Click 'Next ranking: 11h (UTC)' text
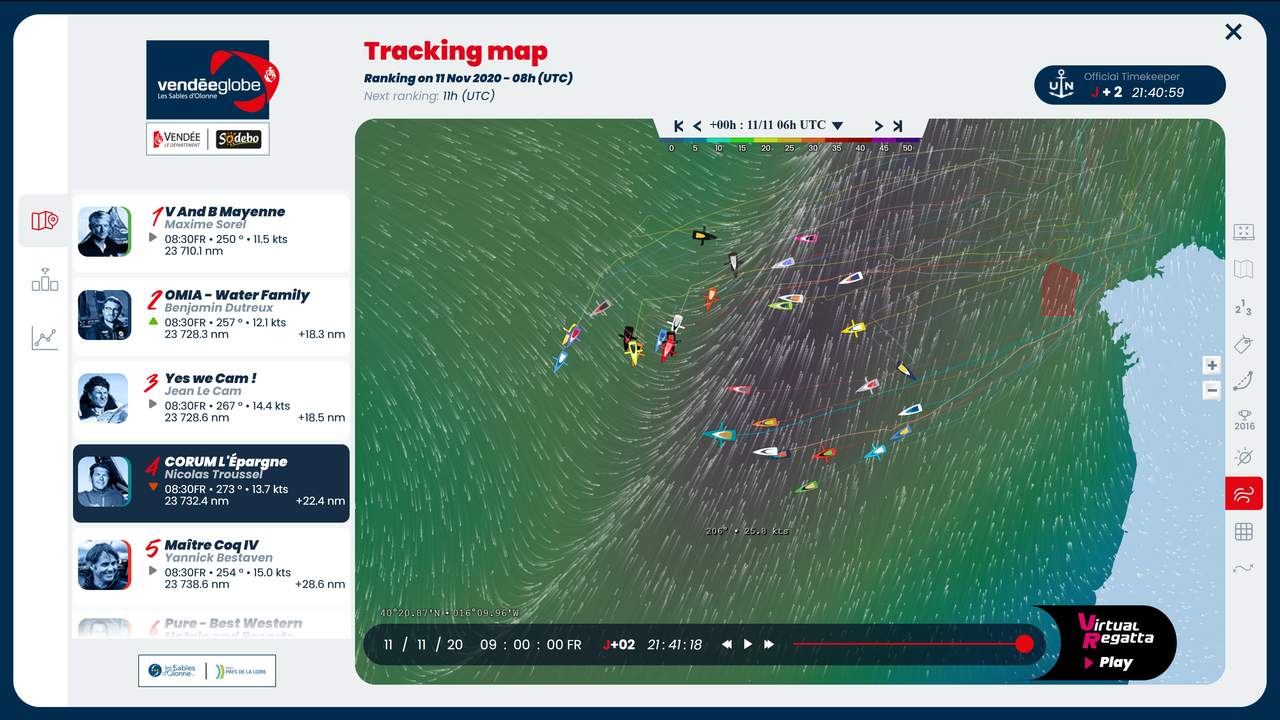 [x=429, y=96]
